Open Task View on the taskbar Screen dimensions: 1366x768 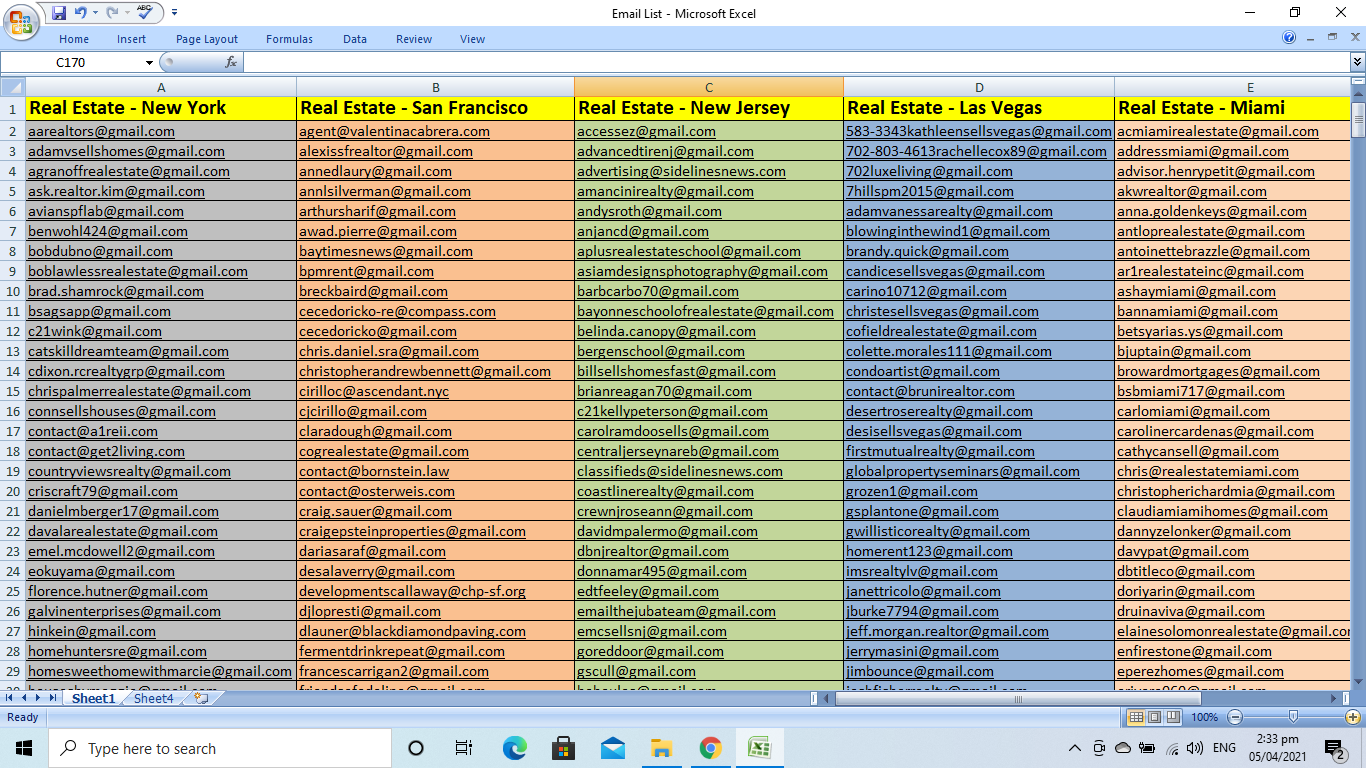[x=464, y=748]
